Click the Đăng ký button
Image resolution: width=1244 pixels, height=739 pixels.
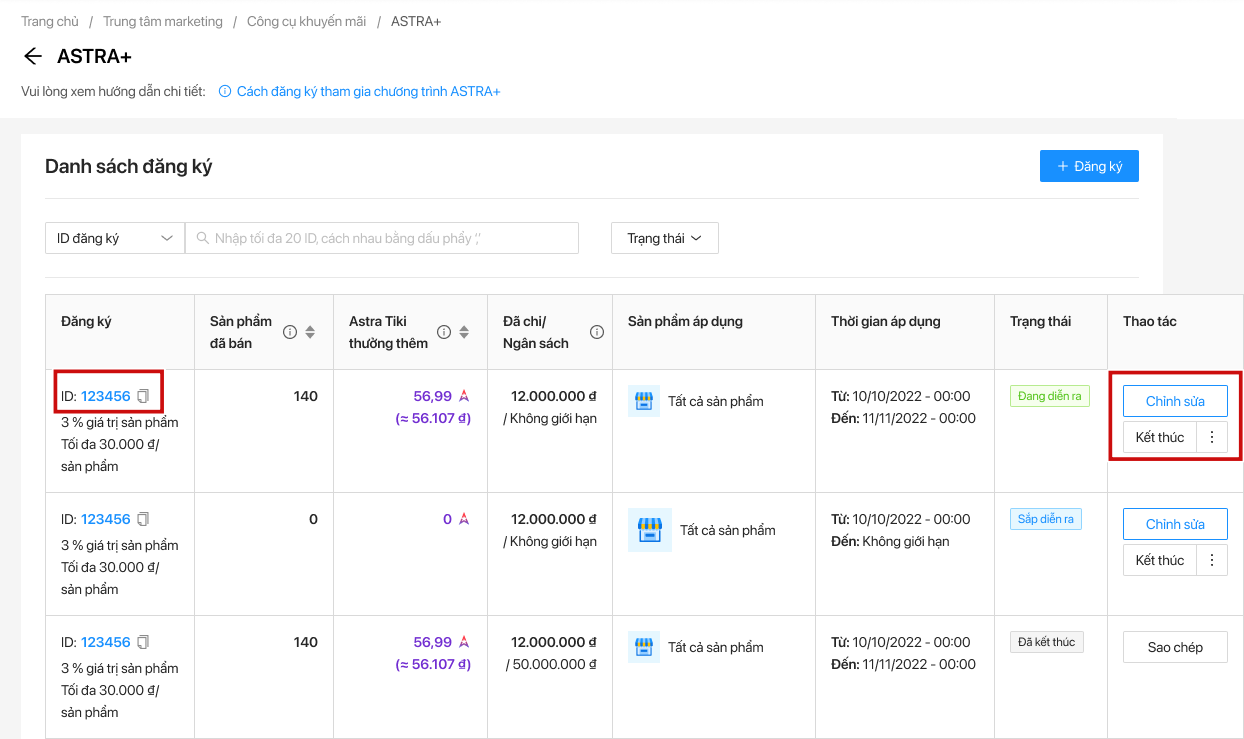click(1089, 166)
